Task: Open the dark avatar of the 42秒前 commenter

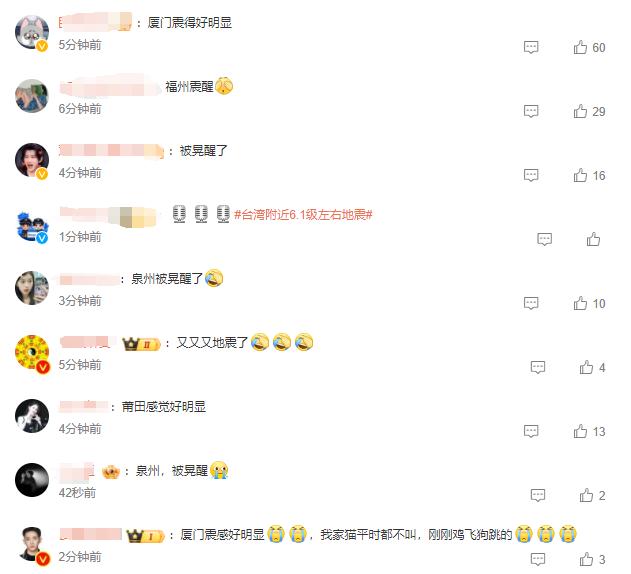Action: coord(32,480)
